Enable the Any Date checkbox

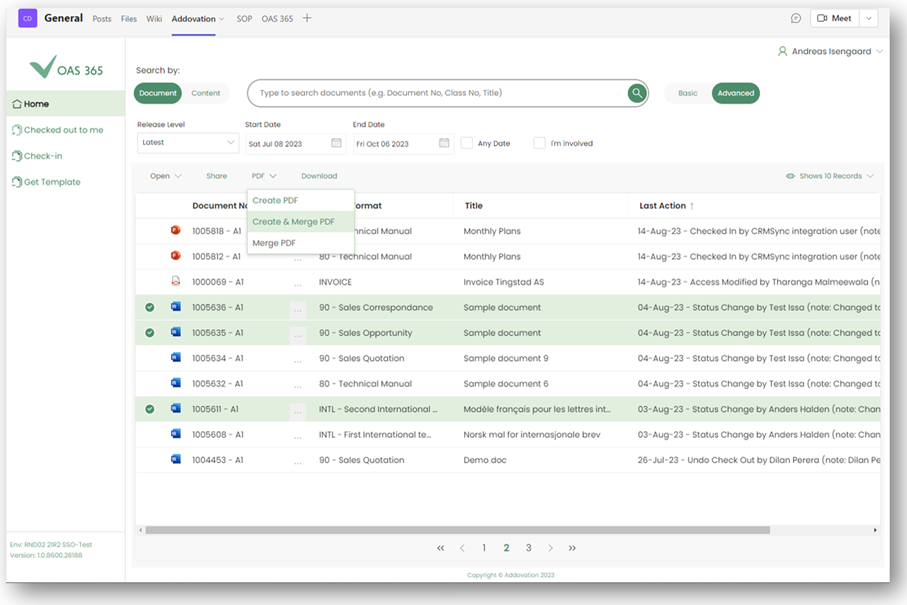pyautogui.click(x=467, y=143)
